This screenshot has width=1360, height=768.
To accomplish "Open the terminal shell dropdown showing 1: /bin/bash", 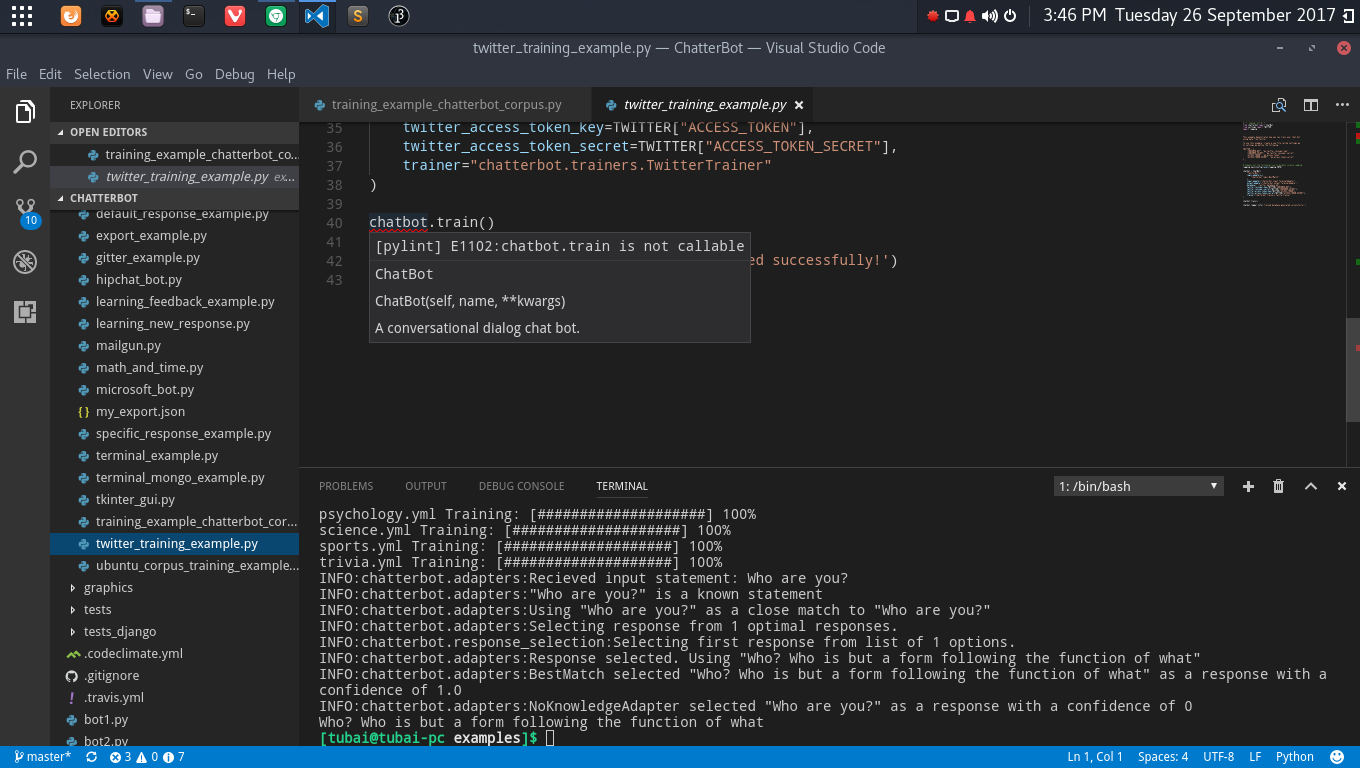I will [1138, 486].
